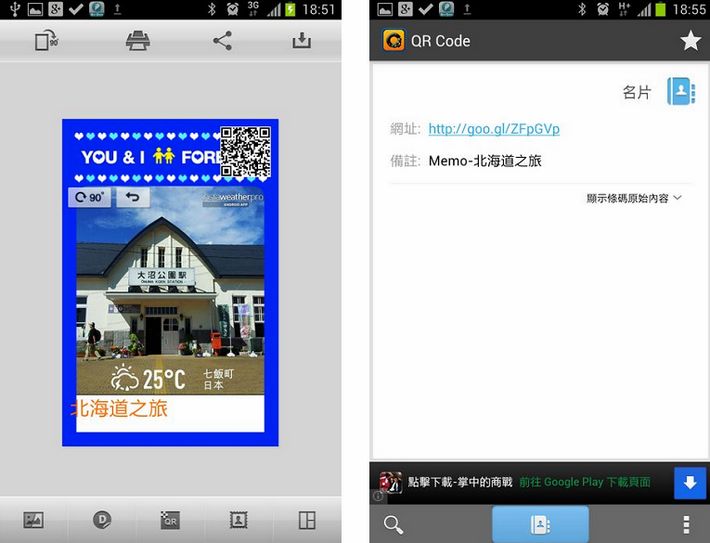Click 前往 Google Play 下載頁面 ad link

(585, 482)
